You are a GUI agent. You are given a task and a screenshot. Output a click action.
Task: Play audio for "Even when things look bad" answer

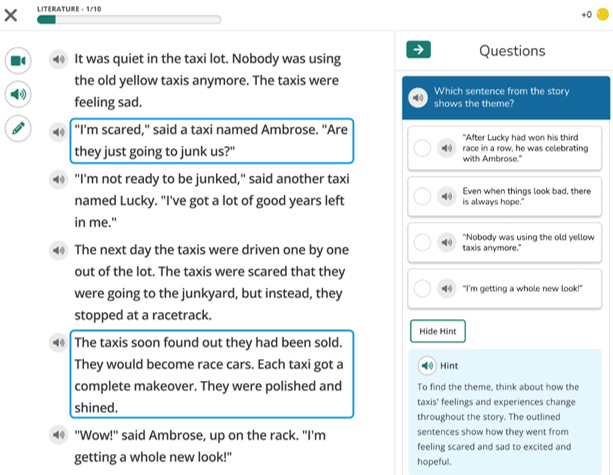(447, 195)
